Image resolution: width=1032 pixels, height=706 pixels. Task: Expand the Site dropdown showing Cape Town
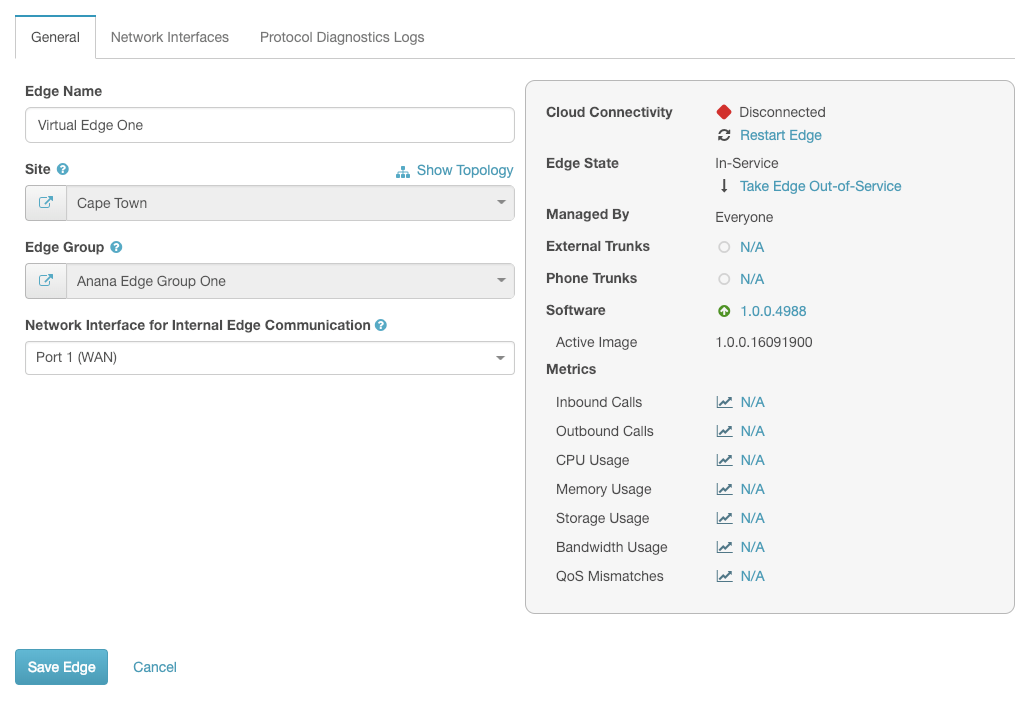point(290,203)
